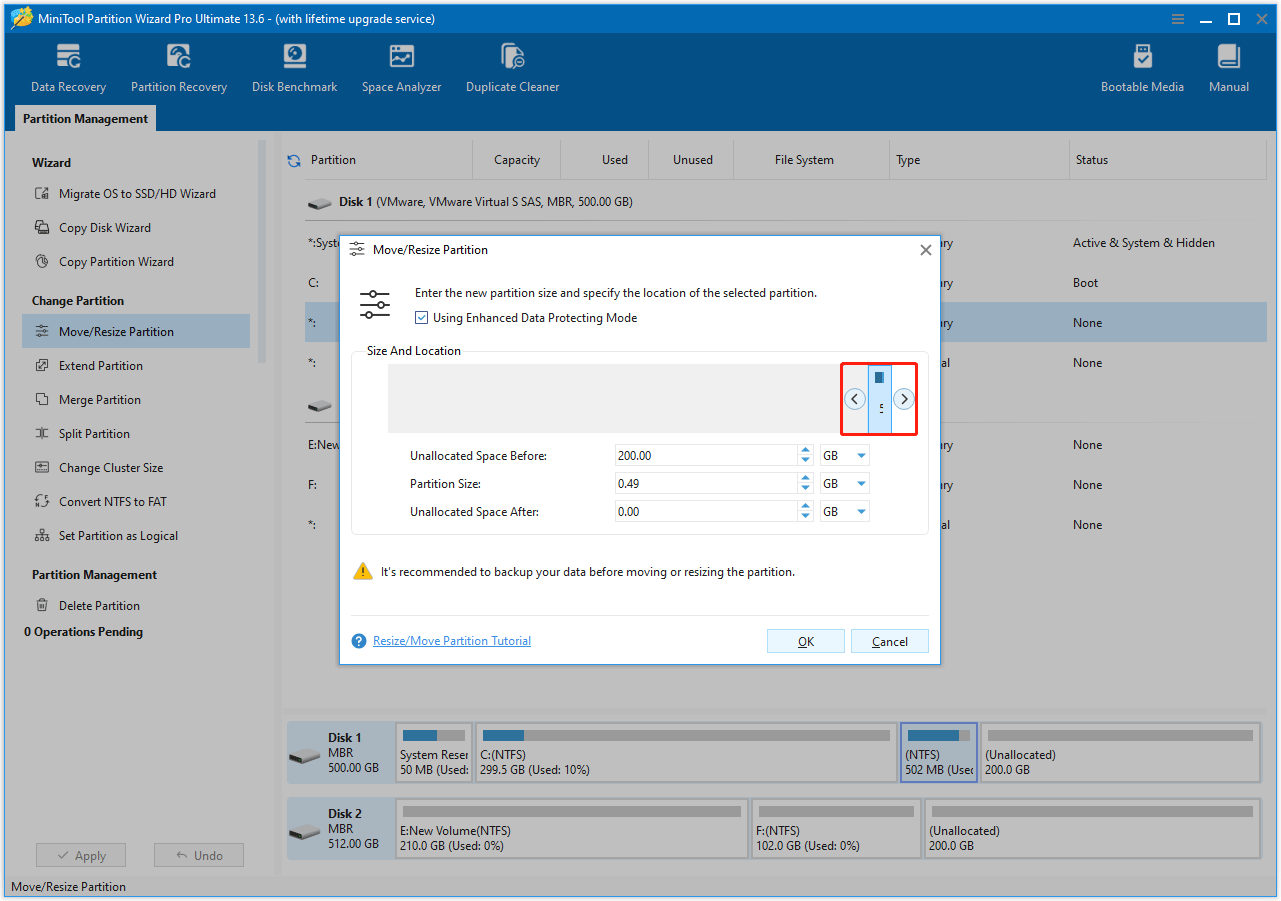Screen dimensions: 1281x901
Task: Click the Capacity column header
Action: pyautogui.click(x=517, y=160)
